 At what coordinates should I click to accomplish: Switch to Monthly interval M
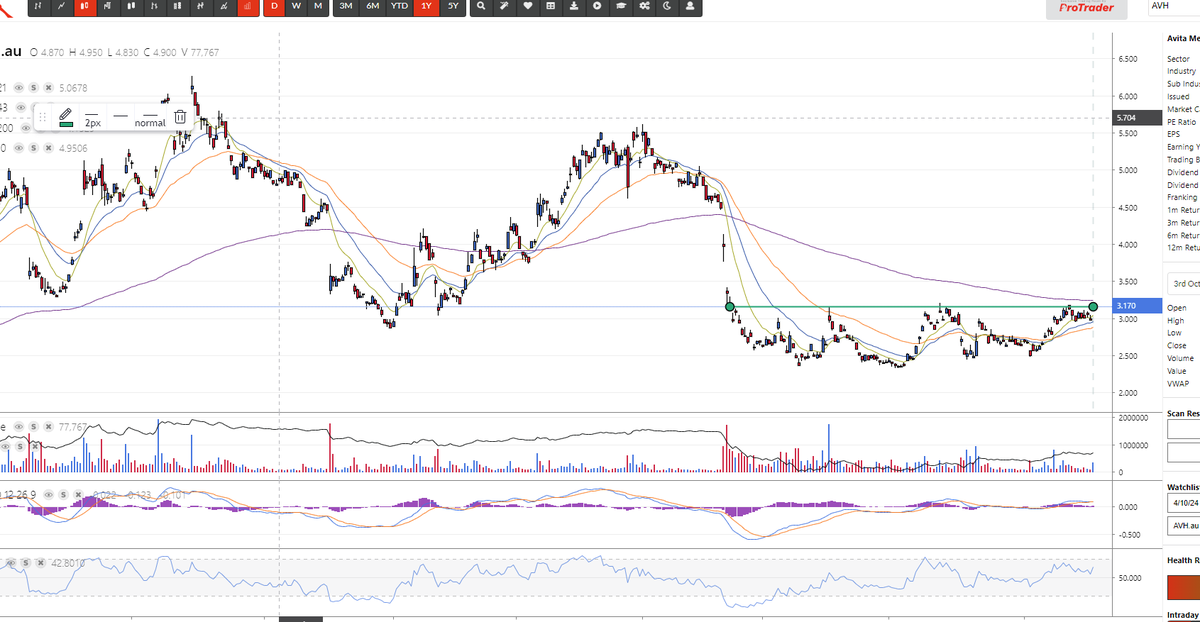pyautogui.click(x=318, y=6)
